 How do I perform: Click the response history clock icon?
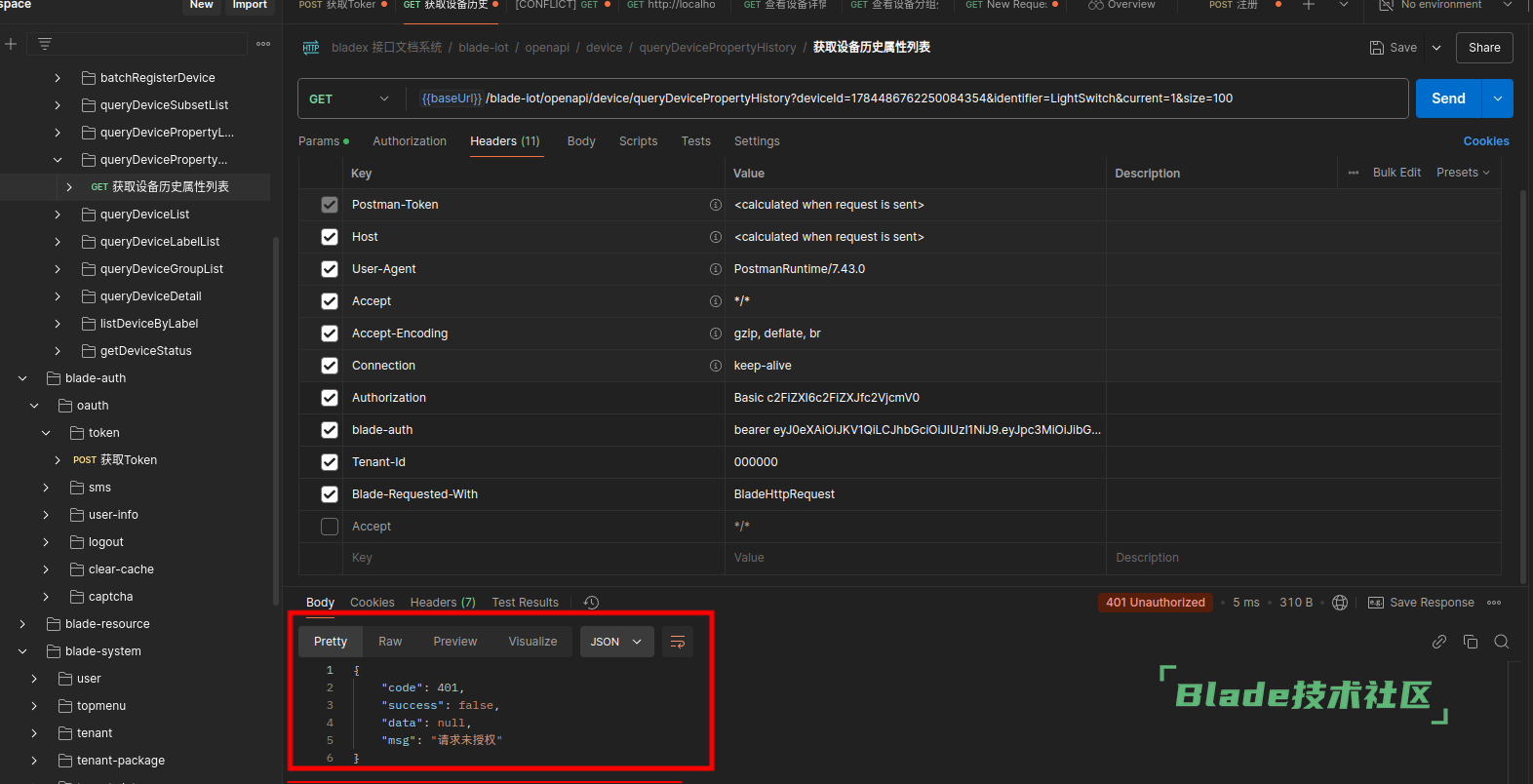coord(591,603)
